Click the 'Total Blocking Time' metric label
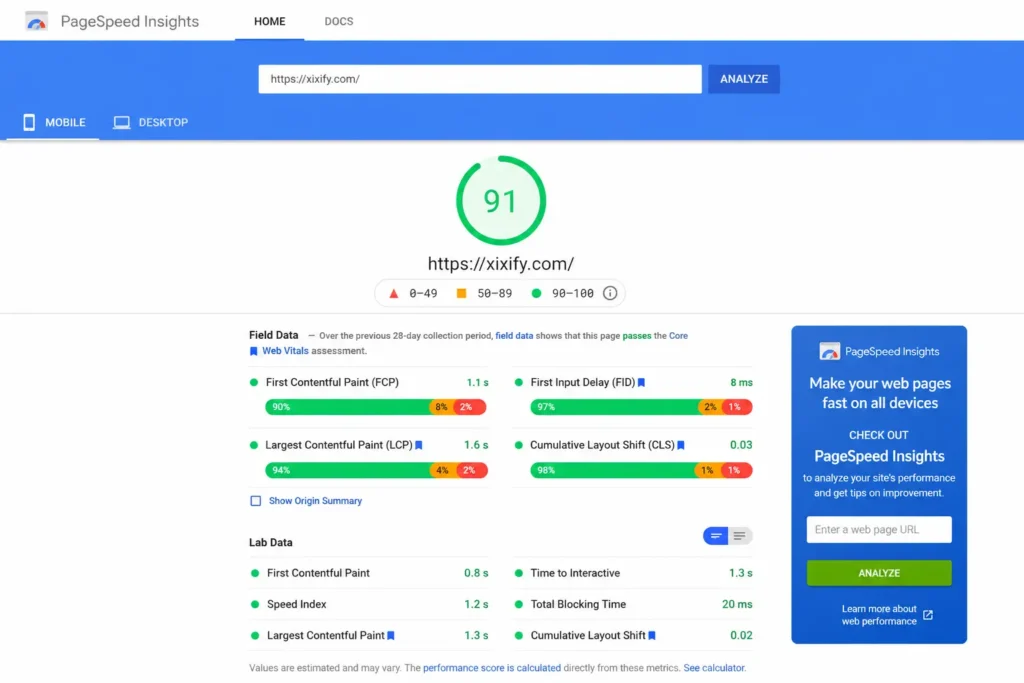This screenshot has width=1024, height=683. pyautogui.click(x=578, y=605)
